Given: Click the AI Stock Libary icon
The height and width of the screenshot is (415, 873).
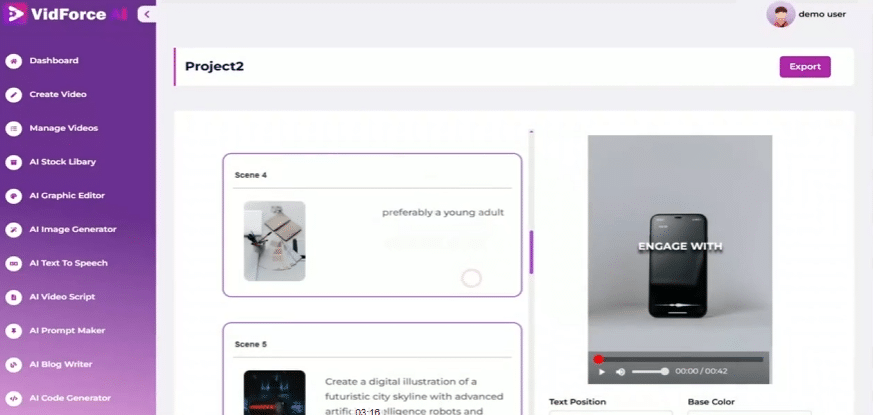Looking at the screenshot, I should click(x=14, y=162).
